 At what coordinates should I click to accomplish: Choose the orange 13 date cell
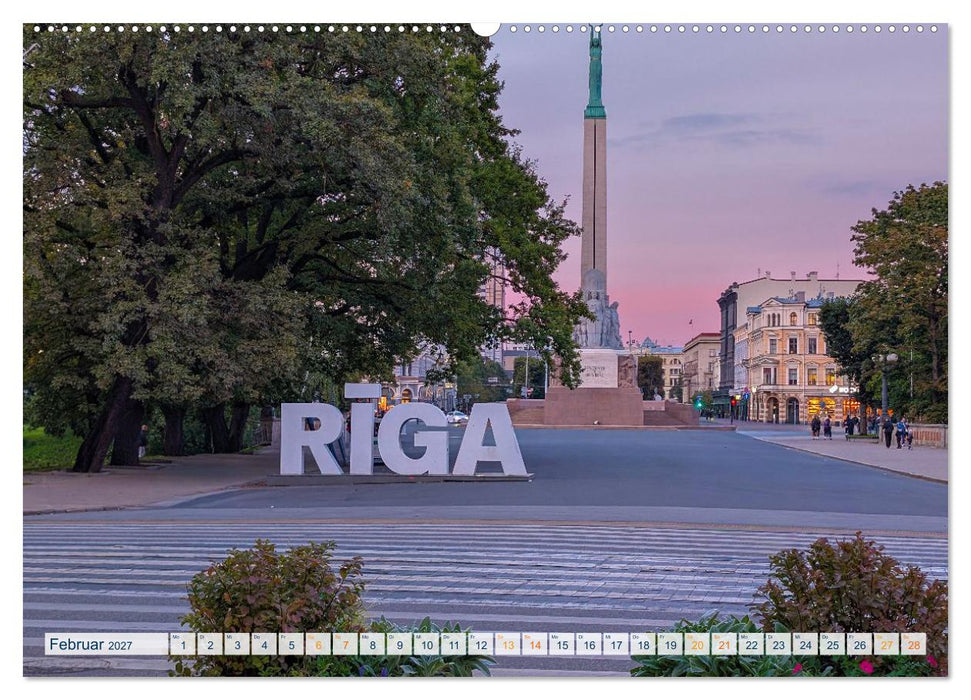508,644
